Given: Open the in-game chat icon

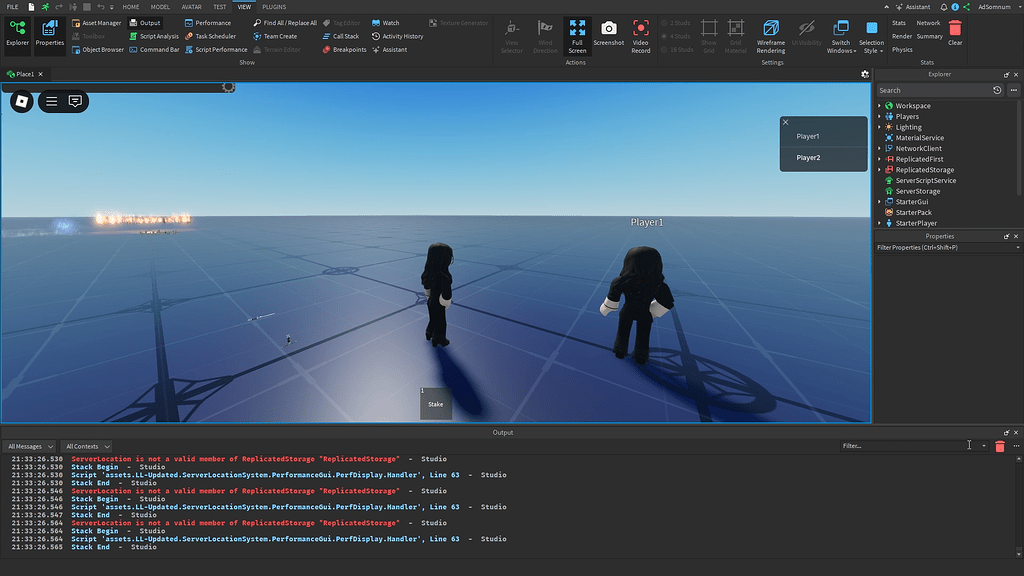Looking at the screenshot, I should 75,101.
